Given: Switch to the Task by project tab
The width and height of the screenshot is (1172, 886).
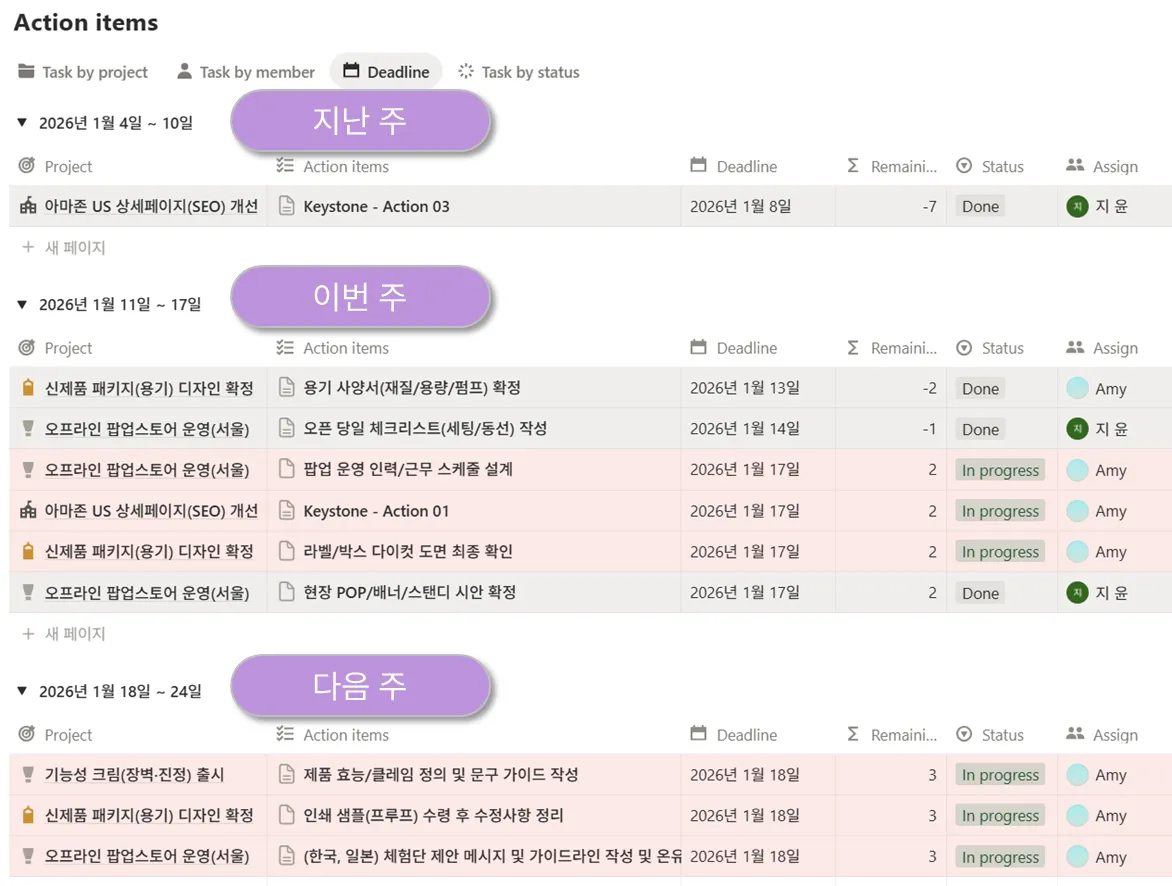Looking at the screenshot, I should point(83,72).
